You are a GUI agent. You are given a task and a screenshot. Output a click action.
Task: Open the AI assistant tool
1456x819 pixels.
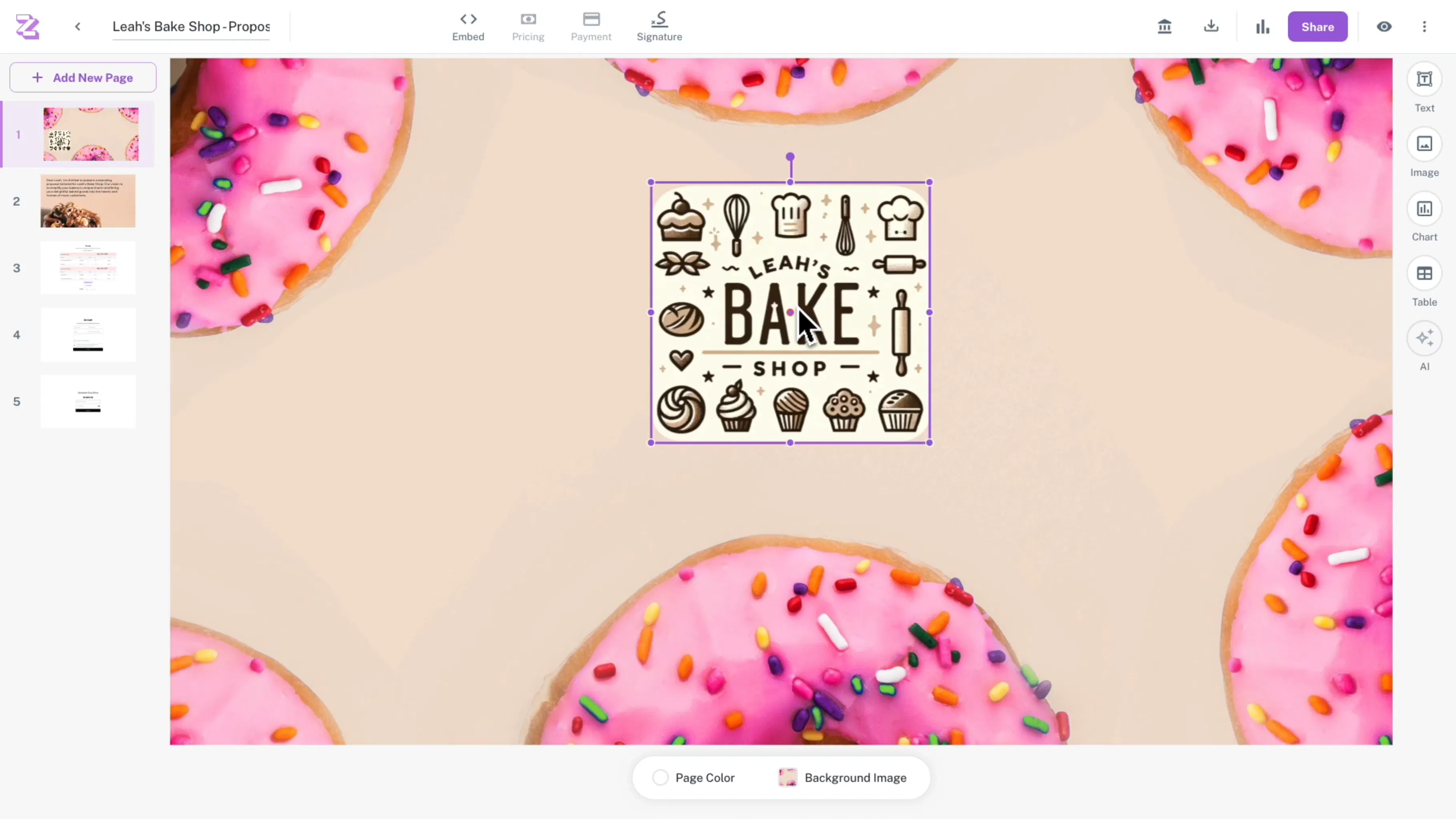1424,346
